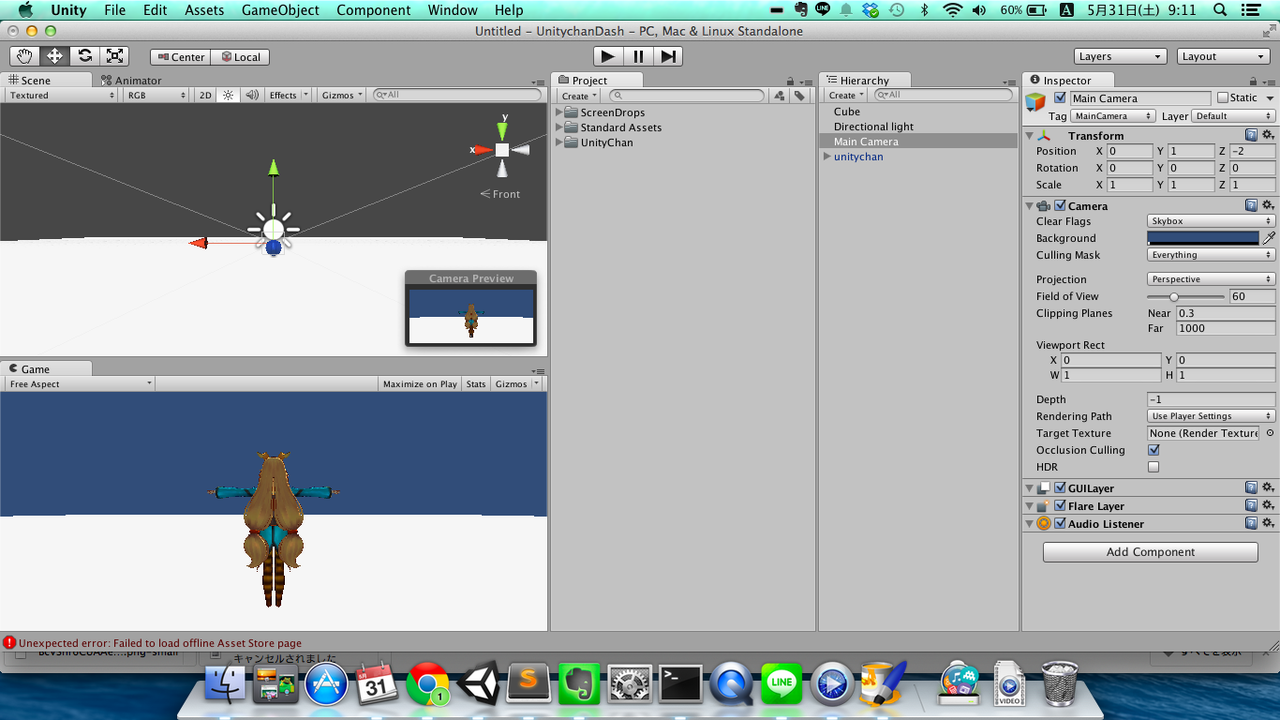Open the Window menu
Screen dimensions: 1280x720
click(x=452, y=10)
